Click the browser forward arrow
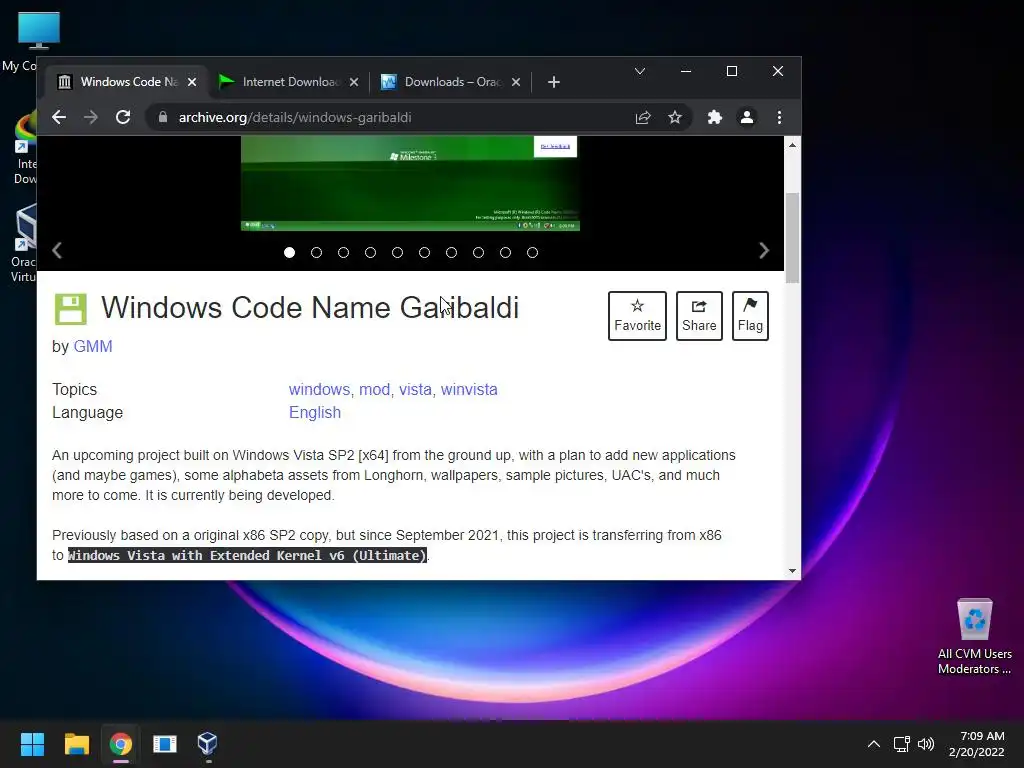1024x768 pixels. coord(91,118)
